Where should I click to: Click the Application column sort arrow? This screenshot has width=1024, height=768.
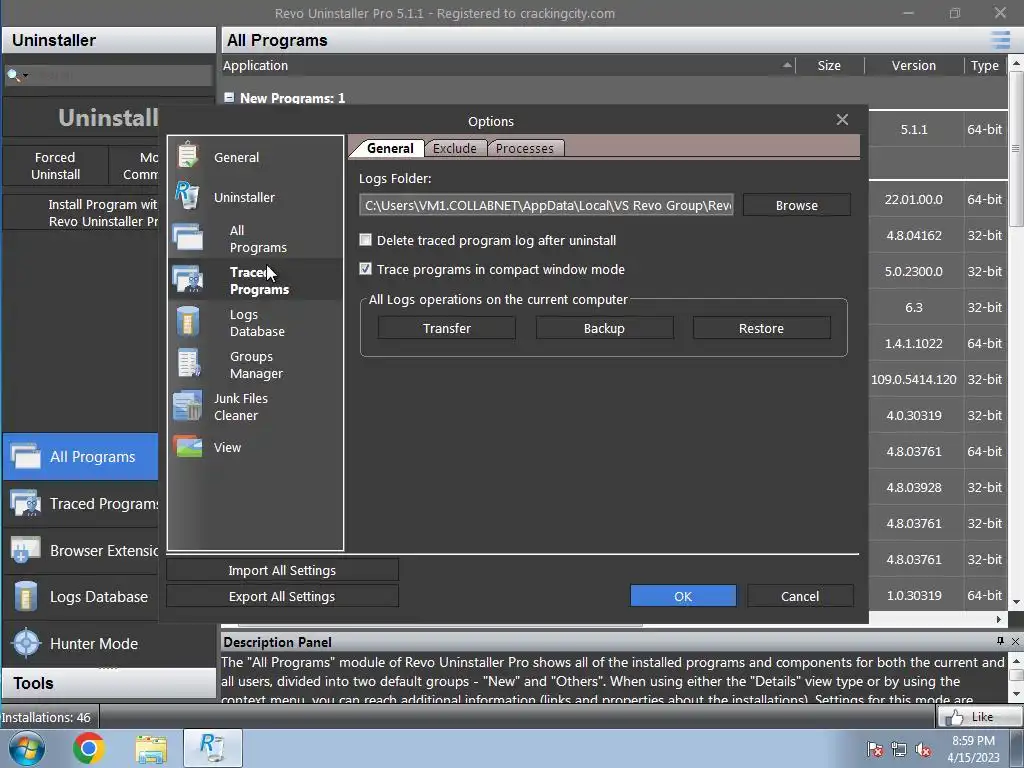787,65
